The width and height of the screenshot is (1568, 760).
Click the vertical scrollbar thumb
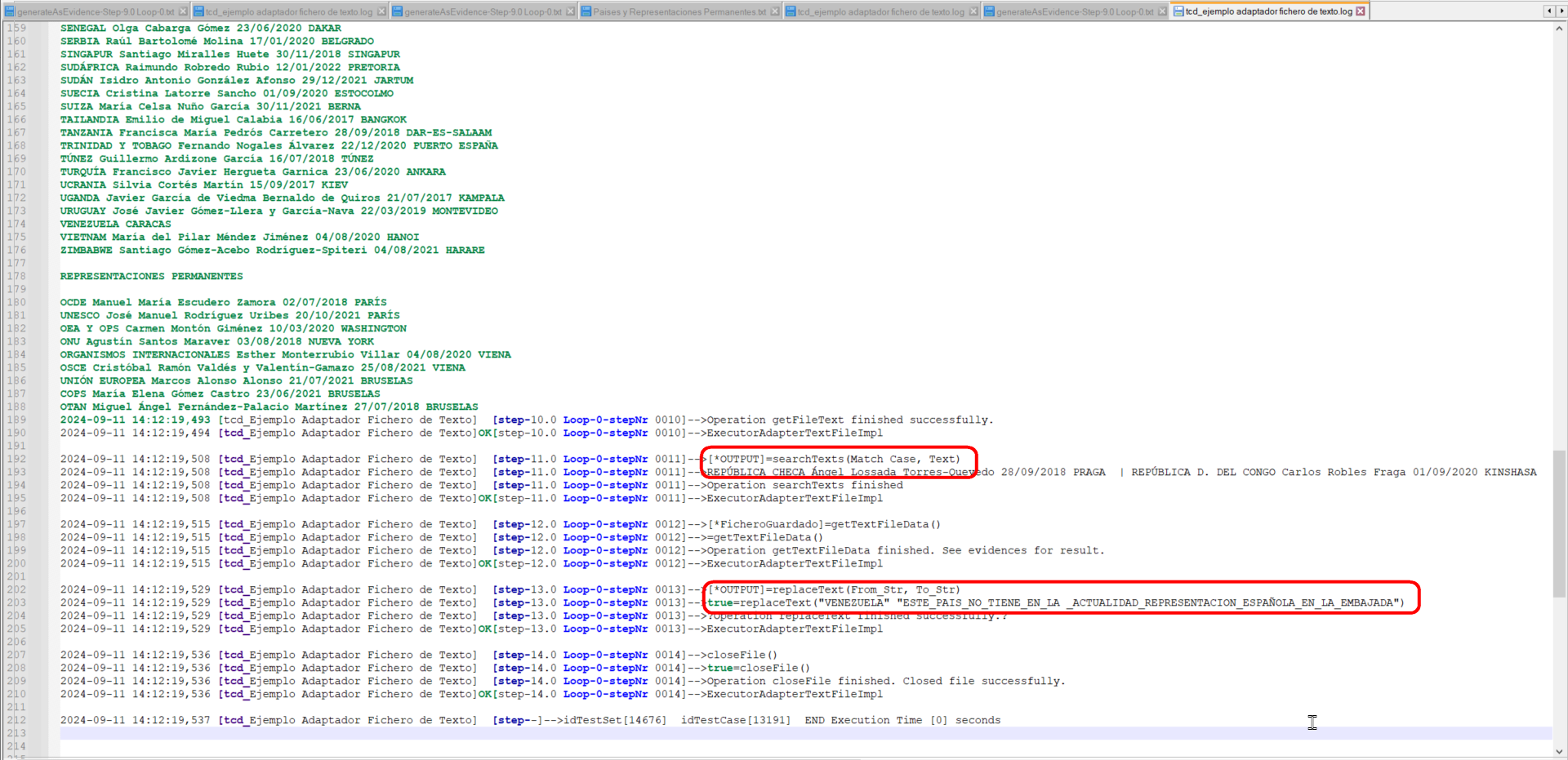tap(1559, 522)
